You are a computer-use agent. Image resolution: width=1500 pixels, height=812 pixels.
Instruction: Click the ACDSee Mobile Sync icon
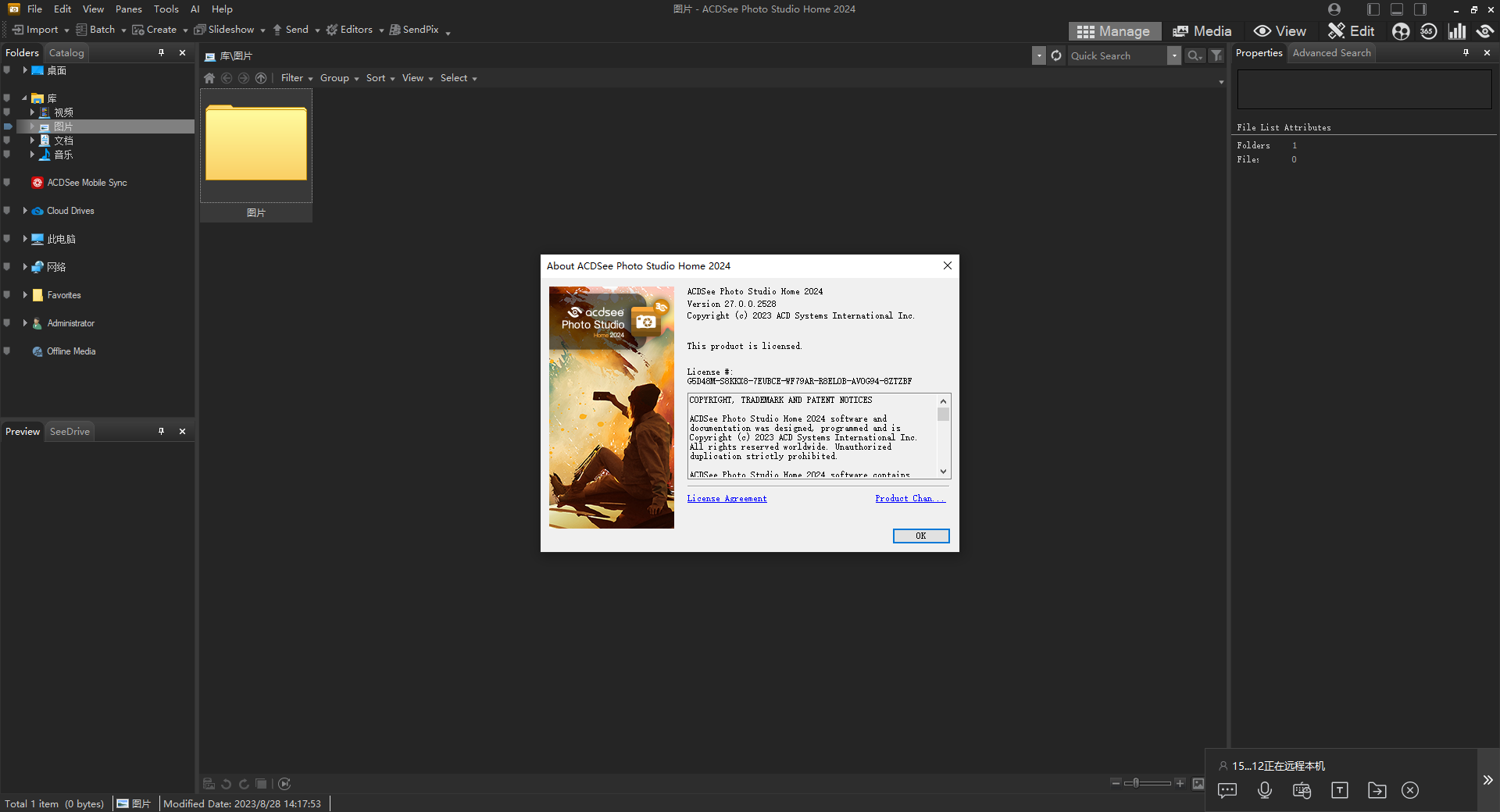point(37,183)
